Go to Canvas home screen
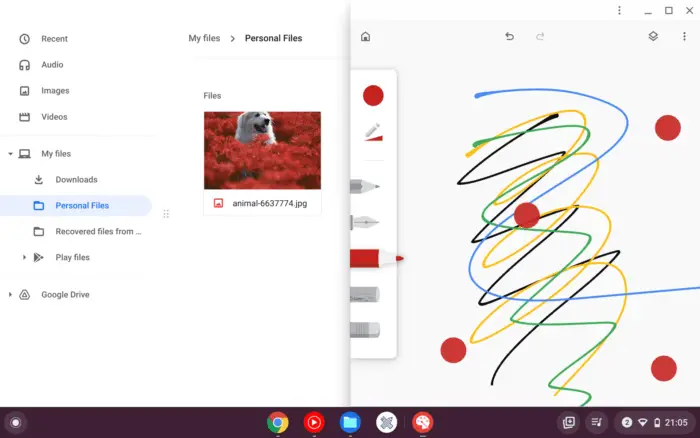This screenshot has width=700, height=438. coord(365,37)
